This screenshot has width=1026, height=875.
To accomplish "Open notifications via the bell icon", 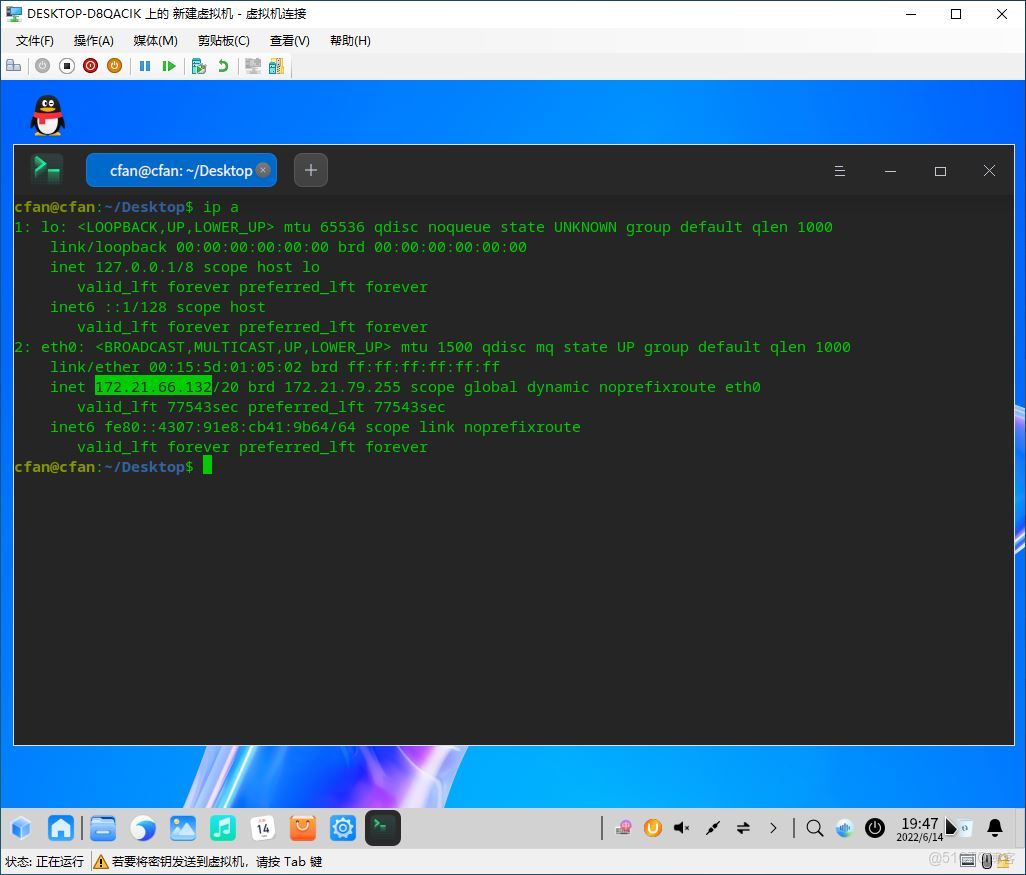I will point(994,828).
